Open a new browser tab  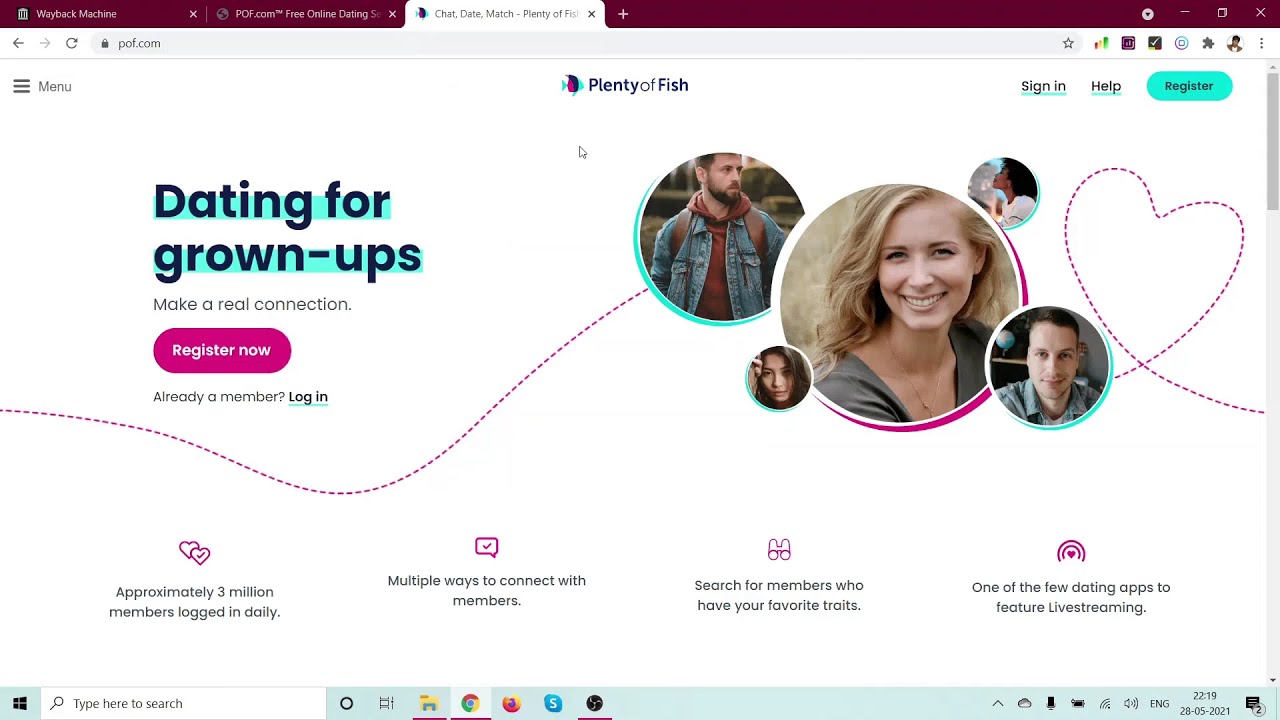pyautogui.click(x=623, y=14)
